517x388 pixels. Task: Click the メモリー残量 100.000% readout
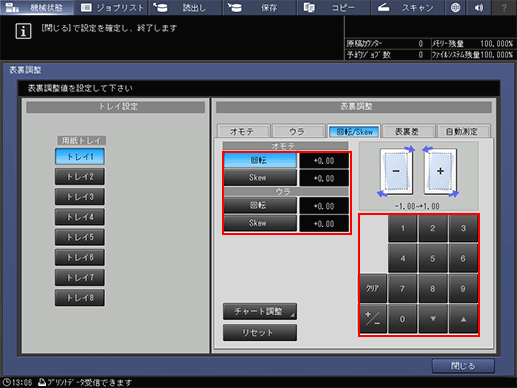[x=472, y=44]
